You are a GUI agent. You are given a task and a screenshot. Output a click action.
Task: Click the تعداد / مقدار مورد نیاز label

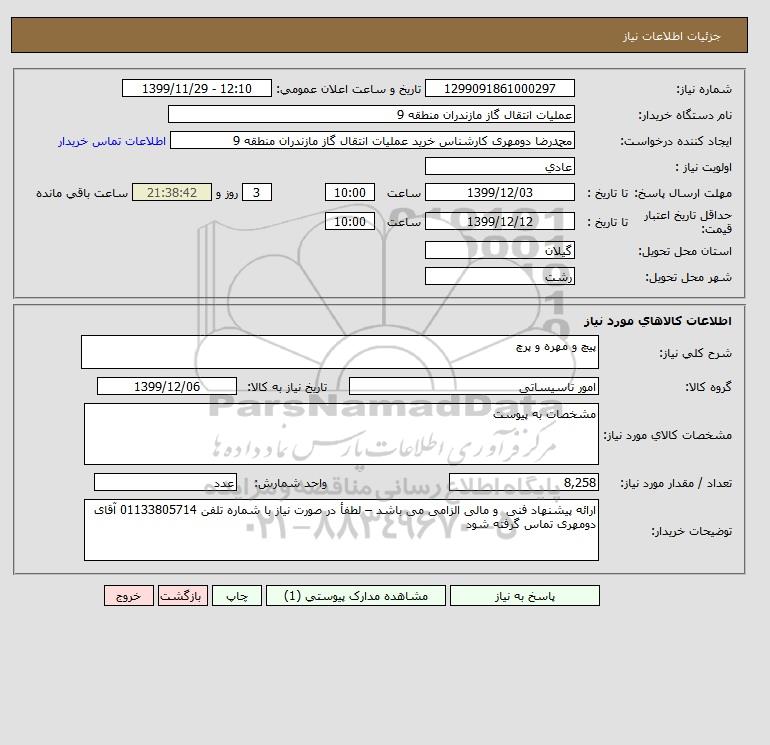click(x=676, y=483)
